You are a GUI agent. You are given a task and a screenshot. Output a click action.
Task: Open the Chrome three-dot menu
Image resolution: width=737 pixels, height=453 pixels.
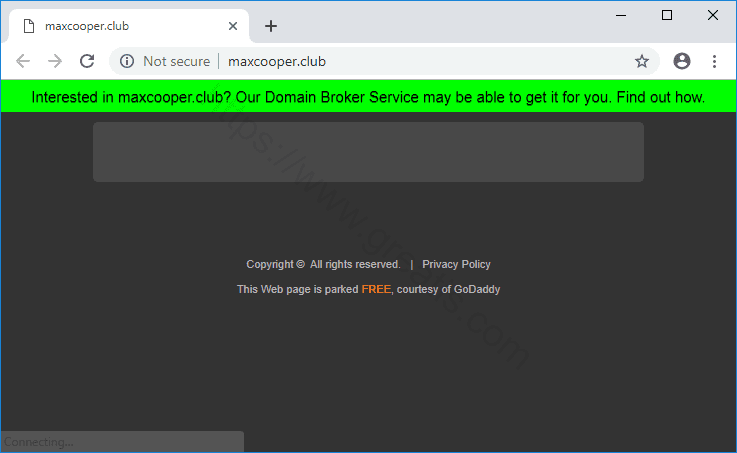[x=714, y=61]
